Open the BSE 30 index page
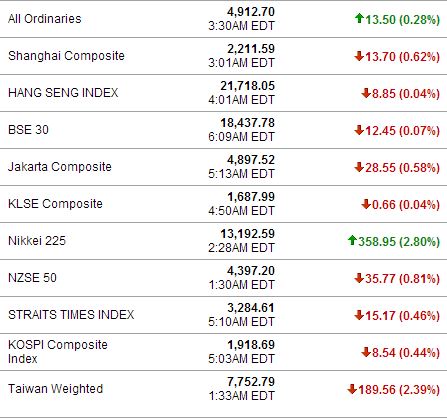Image resolution: width=447 pixels, height=419 pixels. 28,130
